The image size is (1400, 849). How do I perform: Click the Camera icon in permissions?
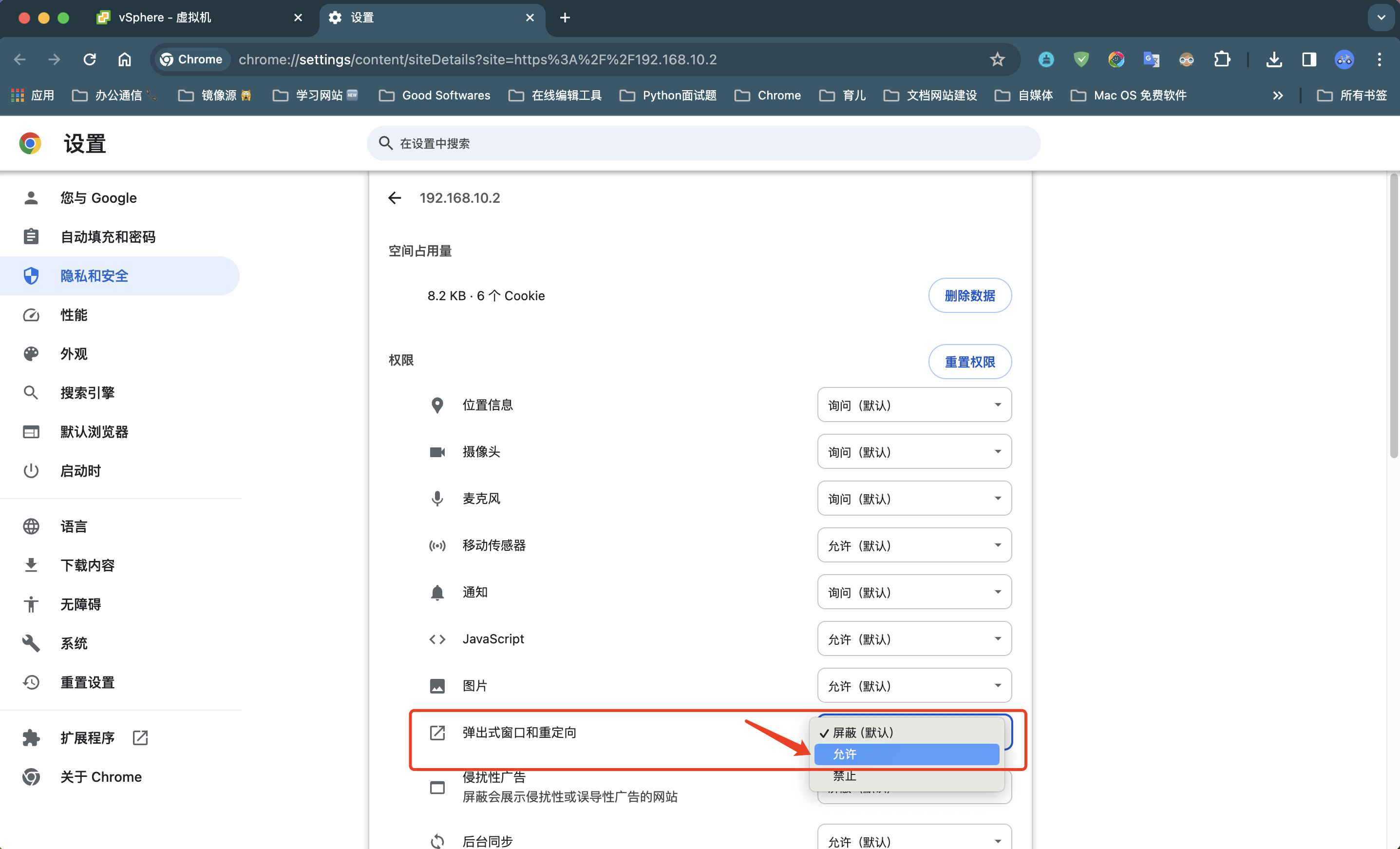click(436, 452)
